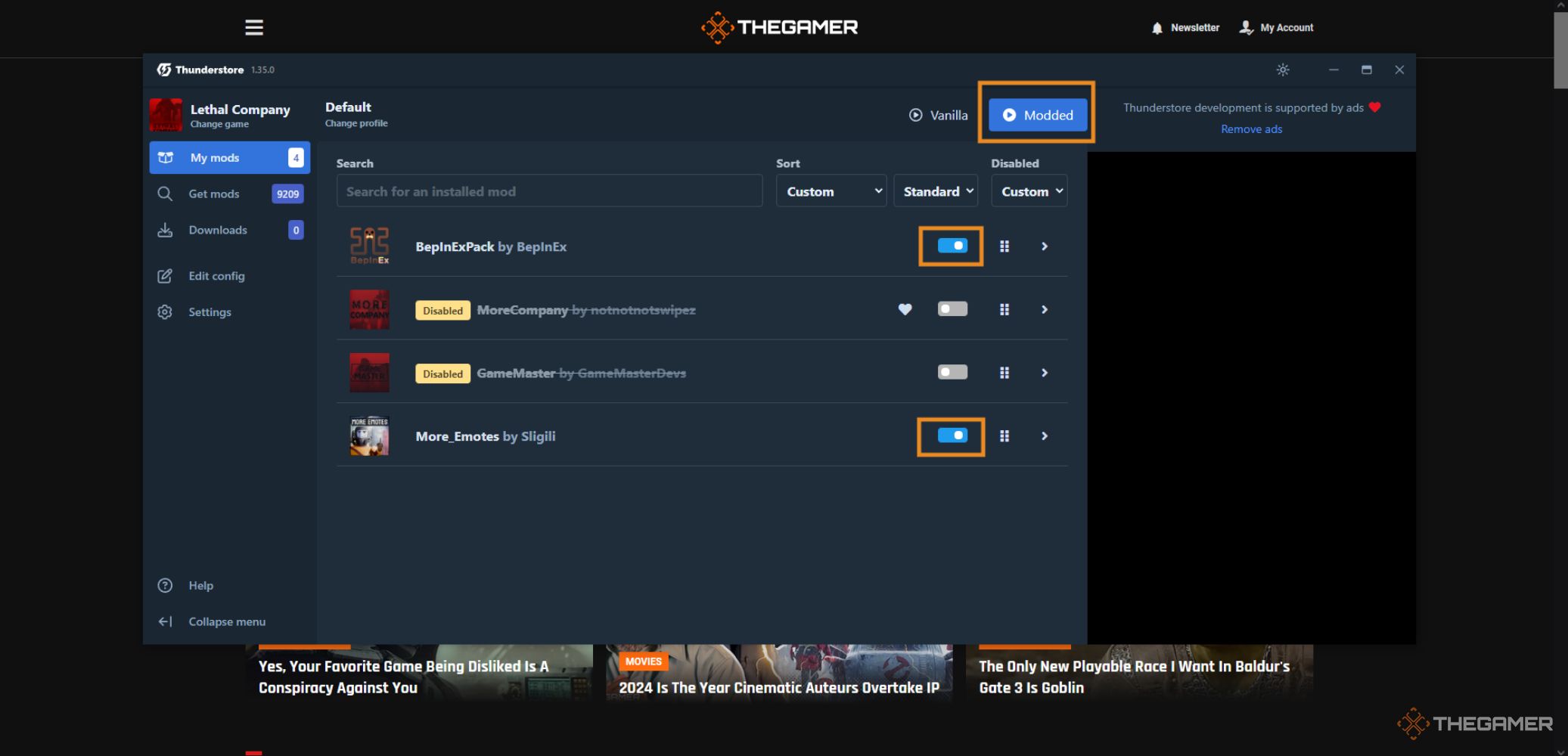The width and height of the screenshot is (1568, 756).
Task: Open the Disabled Custom dropdown
Action: (1029, 191)
